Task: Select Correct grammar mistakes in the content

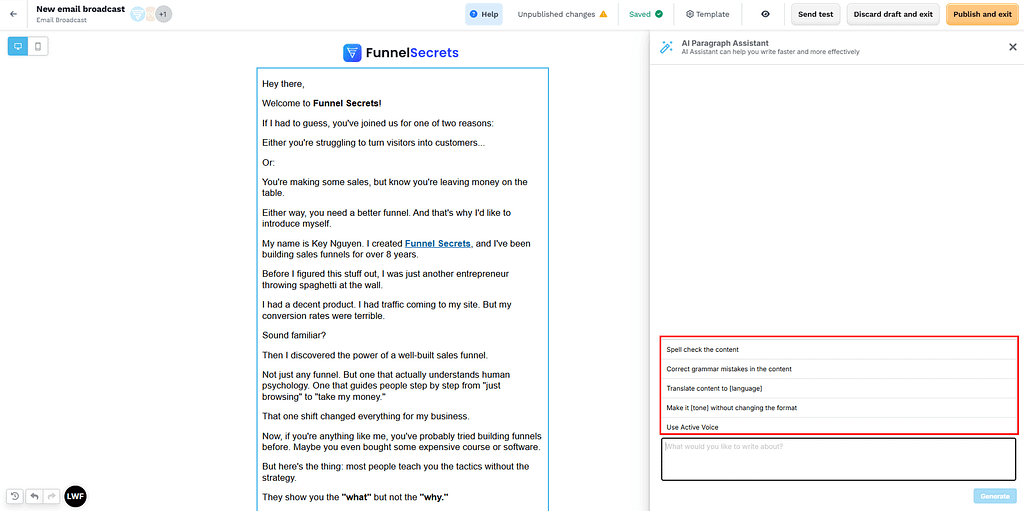Action: pos(839,369)
